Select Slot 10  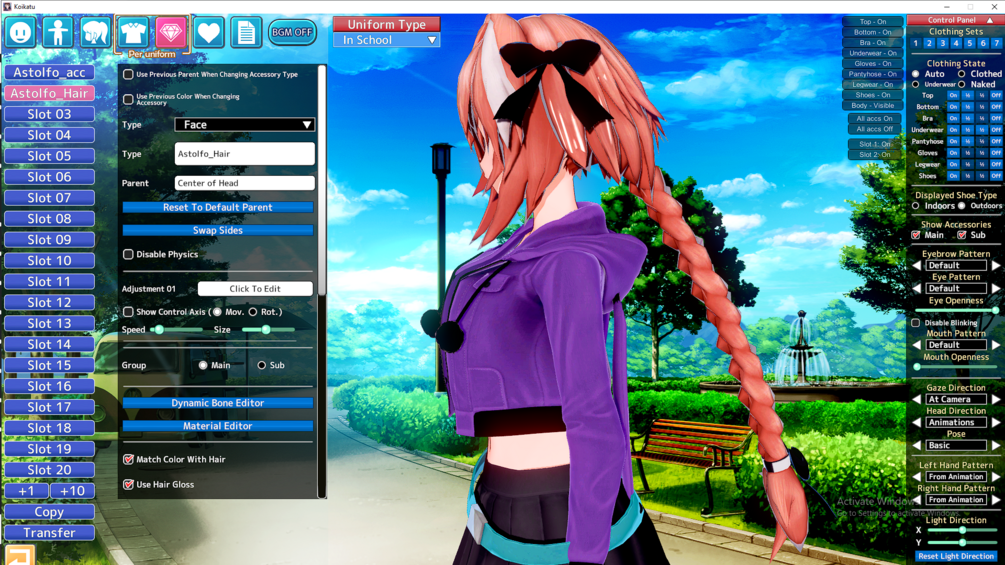[x=49, y=261]
